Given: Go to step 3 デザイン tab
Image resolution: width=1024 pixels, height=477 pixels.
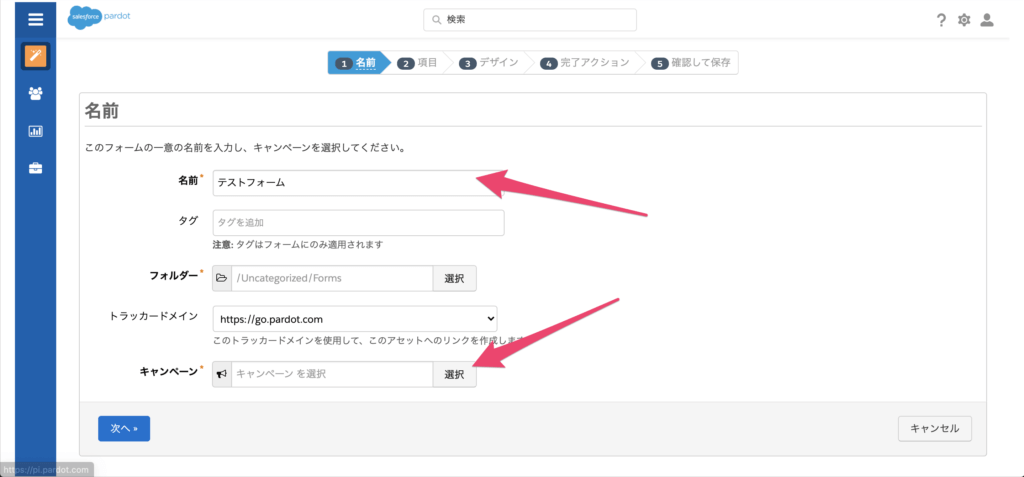Looking at the screenshot, I should click(490, 63).
